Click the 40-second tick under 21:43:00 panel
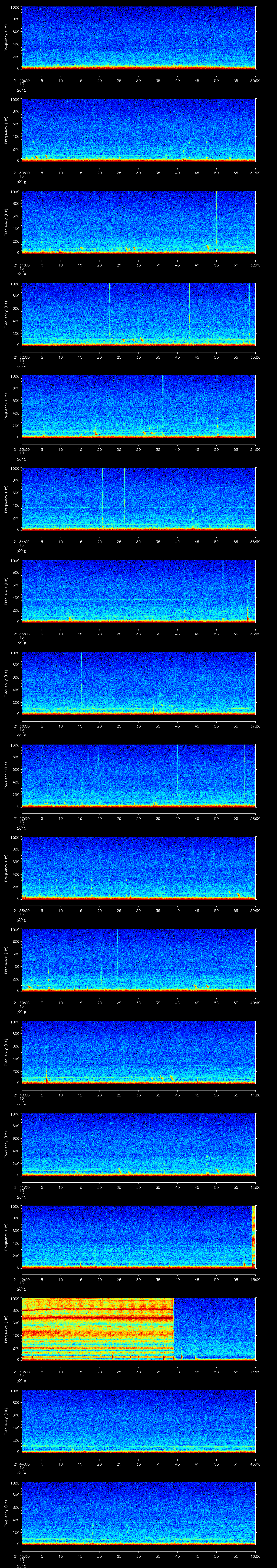 (178, 1371)
